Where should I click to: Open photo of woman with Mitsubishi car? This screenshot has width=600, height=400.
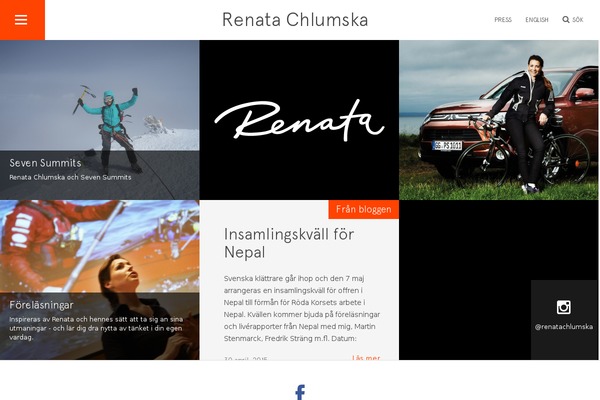tap(499, 120)
